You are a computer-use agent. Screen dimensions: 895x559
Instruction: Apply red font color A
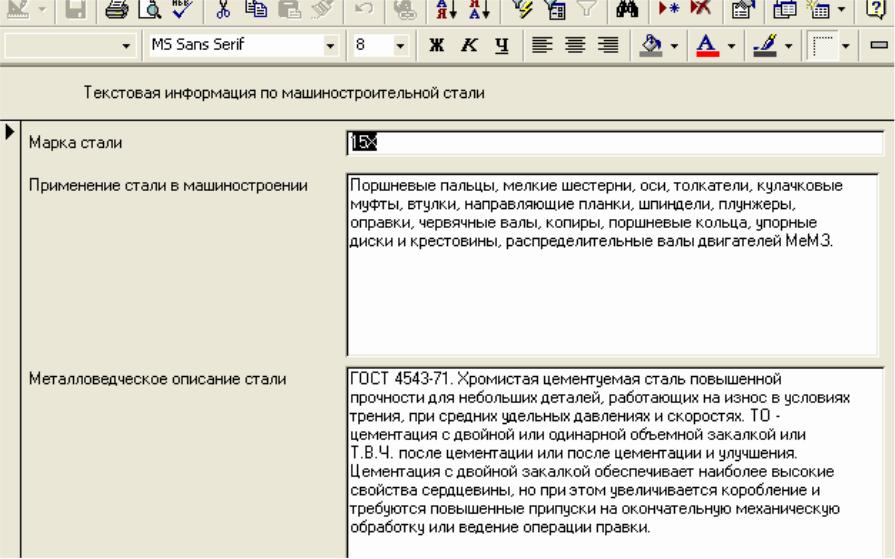[708, 45]
